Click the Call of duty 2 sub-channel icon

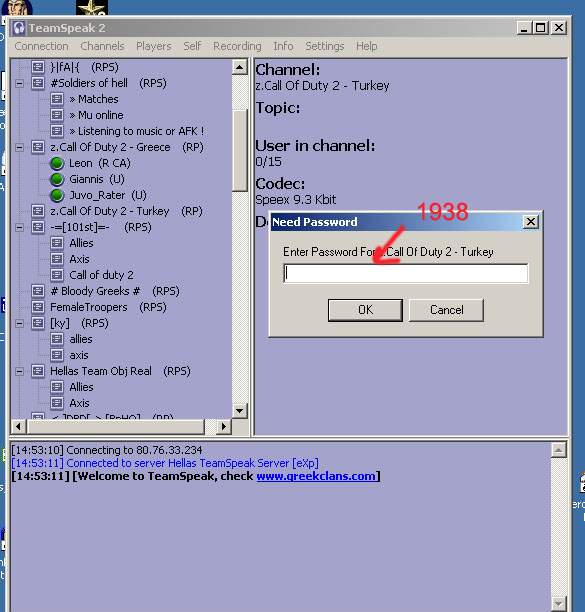(x=57, y=275)
